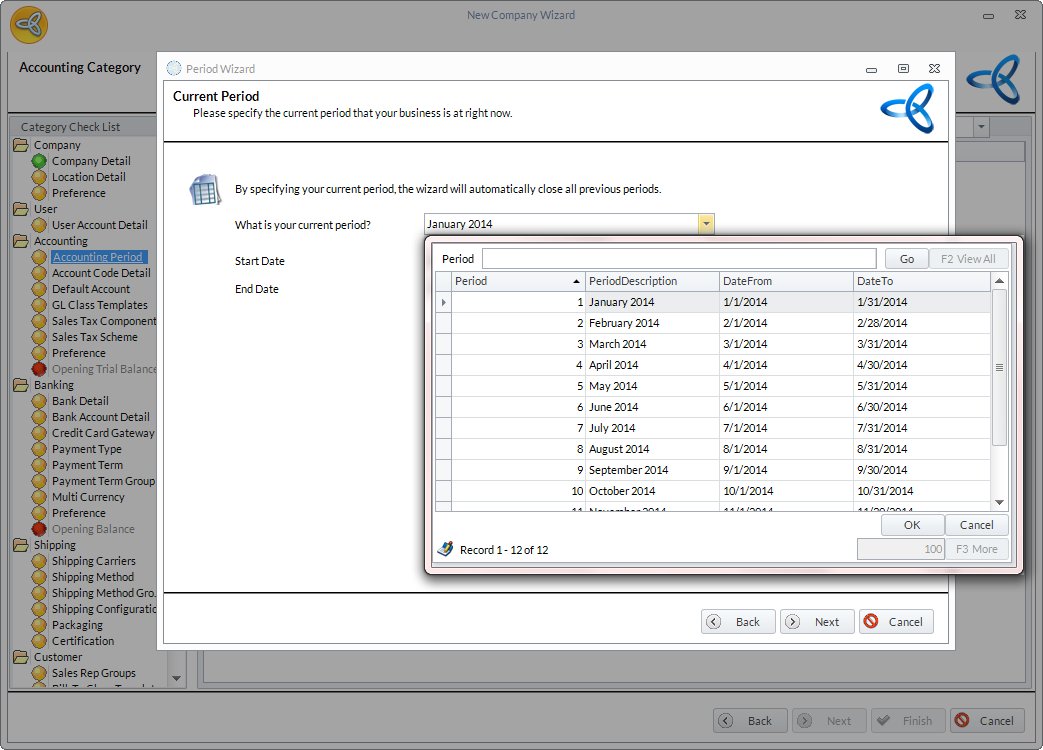1043x750 pixels.
Task: Select the March 2014 period row
Action: tap(617, 344)
